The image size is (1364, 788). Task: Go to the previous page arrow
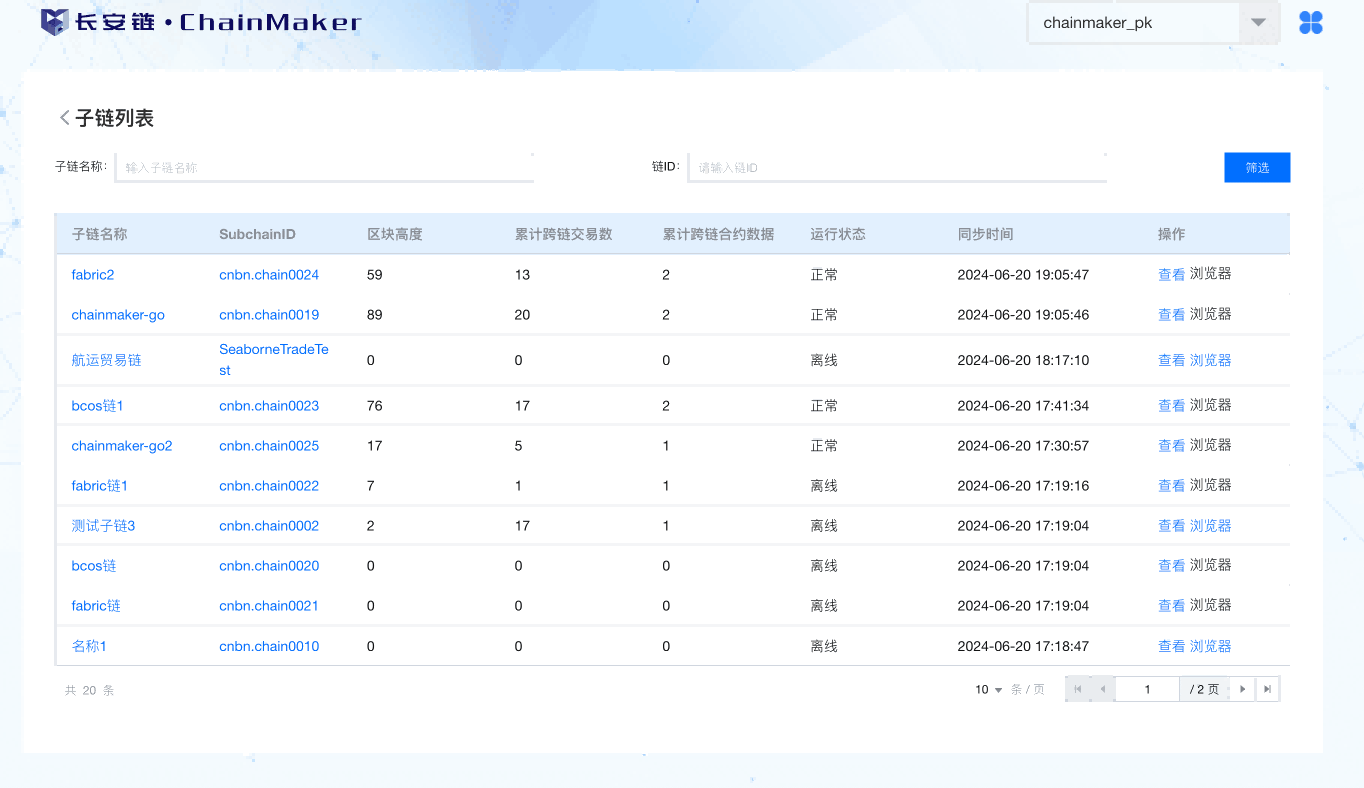pyautogui.click(x=1102, y=689)
